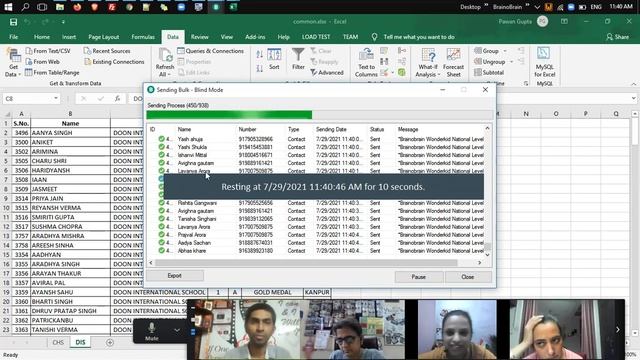Switch to the DIS sheet tab
The width and height of the screenshot is (640, 360).
80,342
